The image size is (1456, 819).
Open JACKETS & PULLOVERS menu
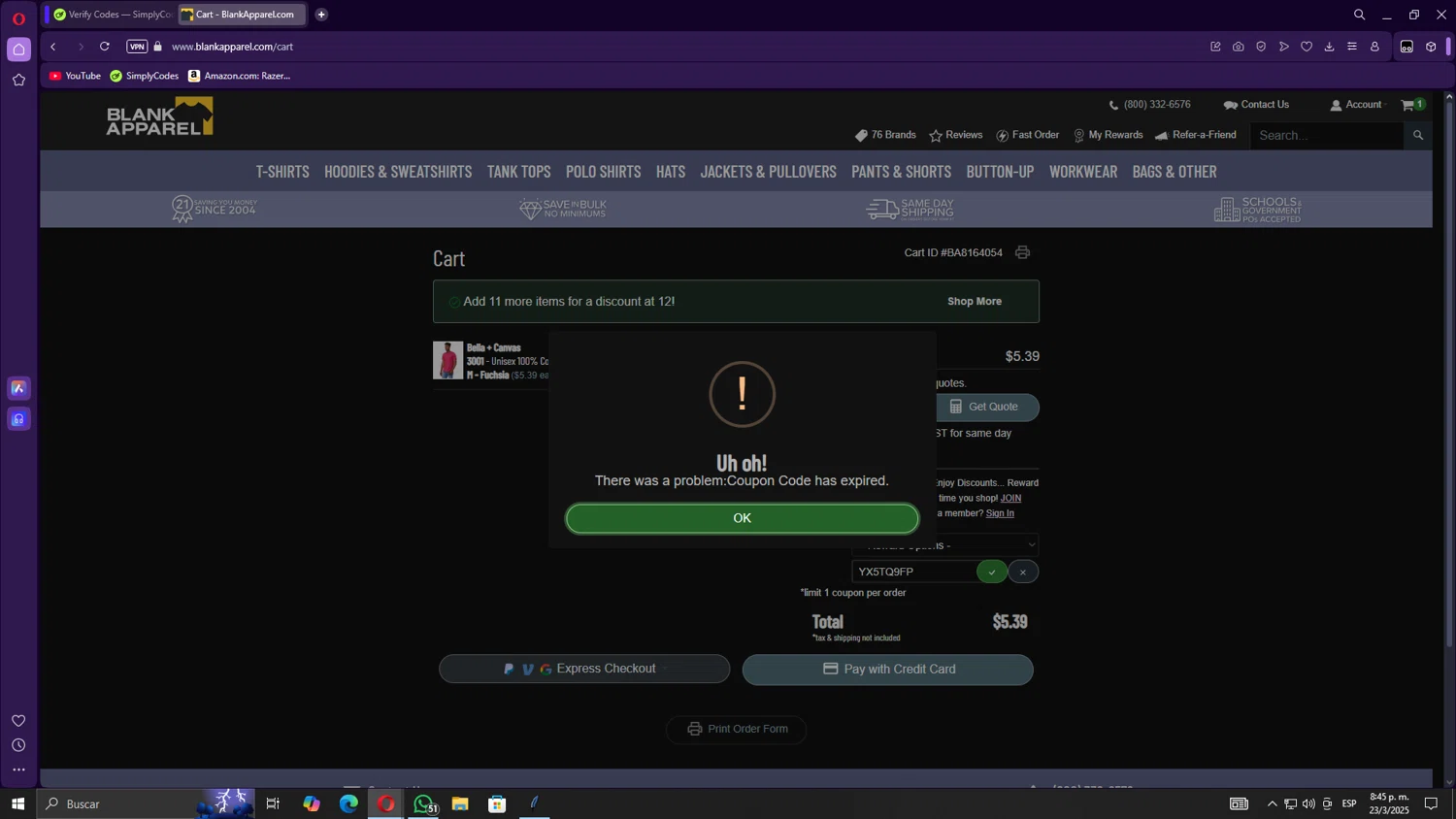[768, 172]
